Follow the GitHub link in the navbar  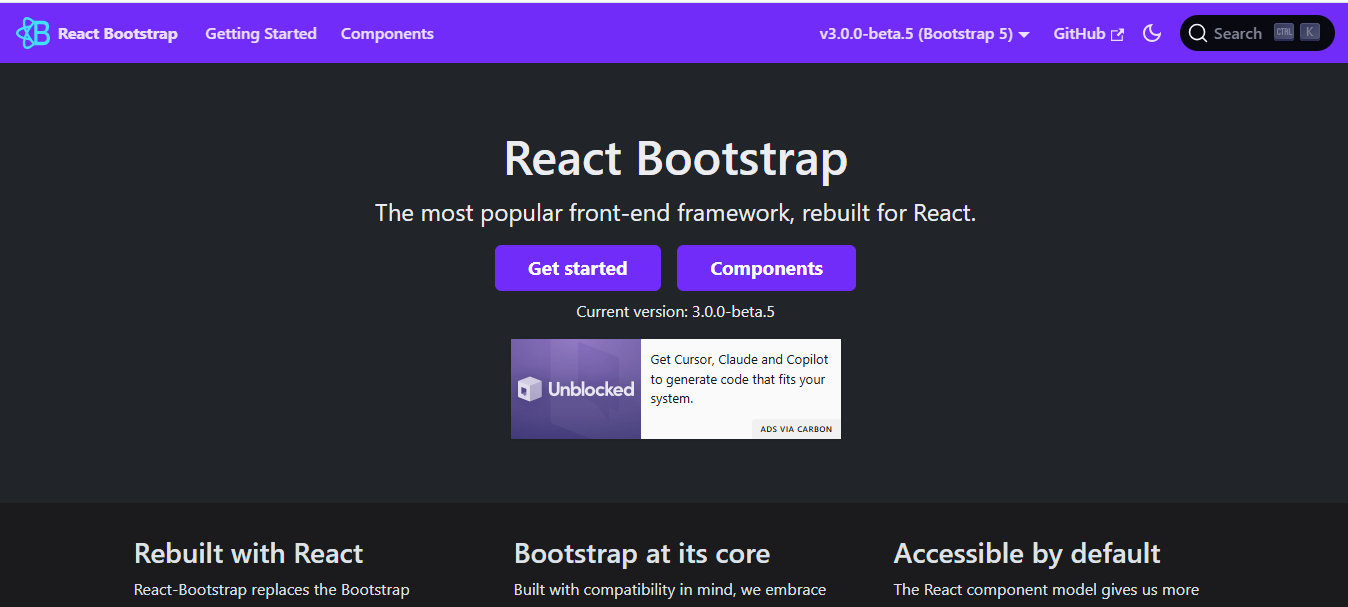(x=1081, y=33)
